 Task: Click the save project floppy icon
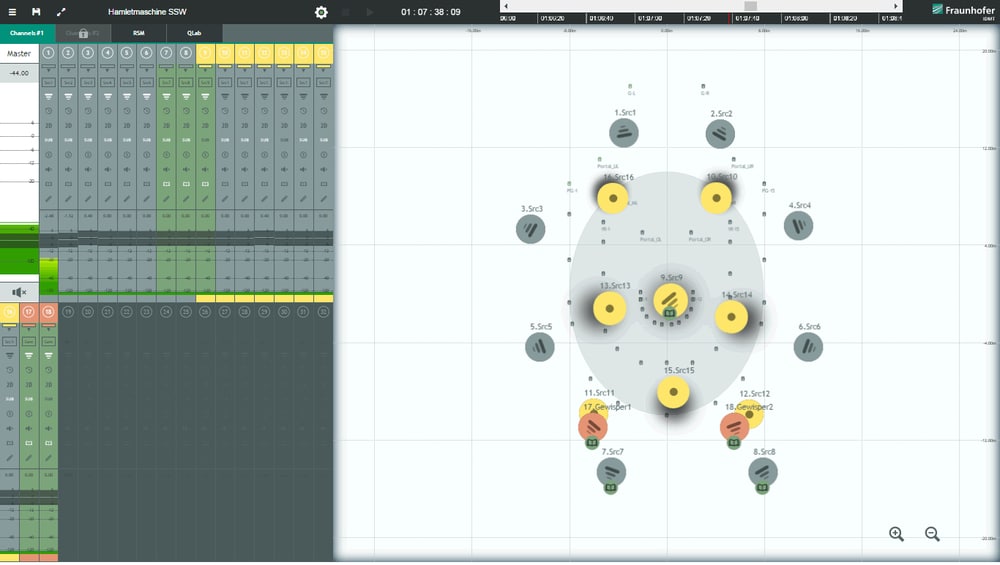pos(36,12)
